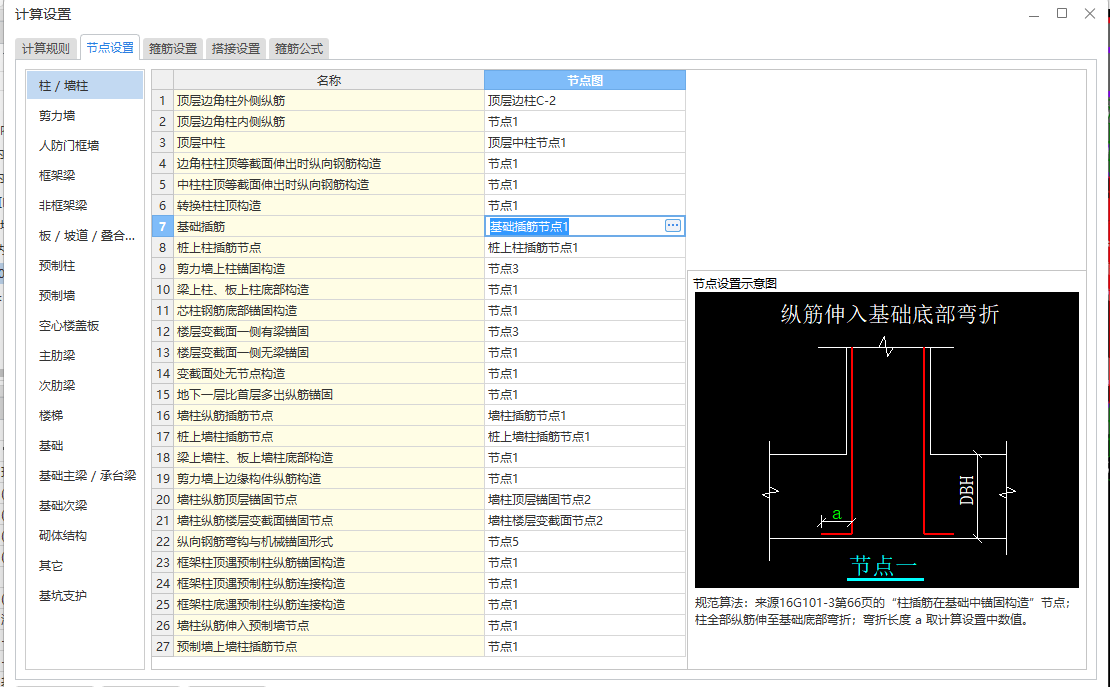Select row 变截面处无节点构造
Image resolution: width=1110 pixels, height=687 pixels.
point(328,373)
